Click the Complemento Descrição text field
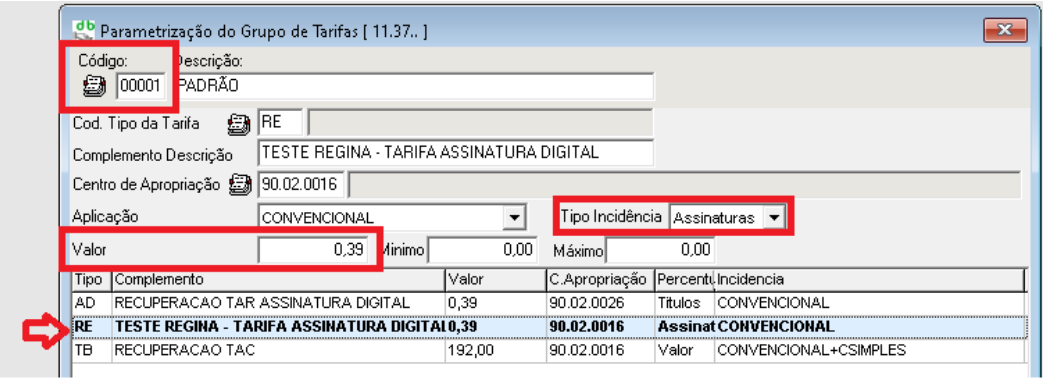 455,153
